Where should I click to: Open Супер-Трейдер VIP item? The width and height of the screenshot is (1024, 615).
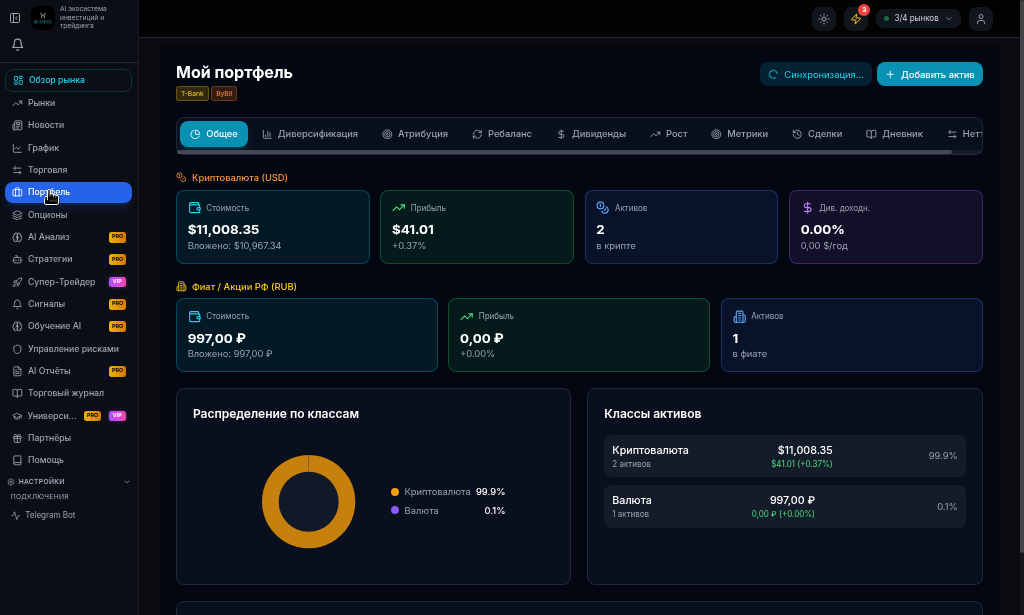(69, 282)
